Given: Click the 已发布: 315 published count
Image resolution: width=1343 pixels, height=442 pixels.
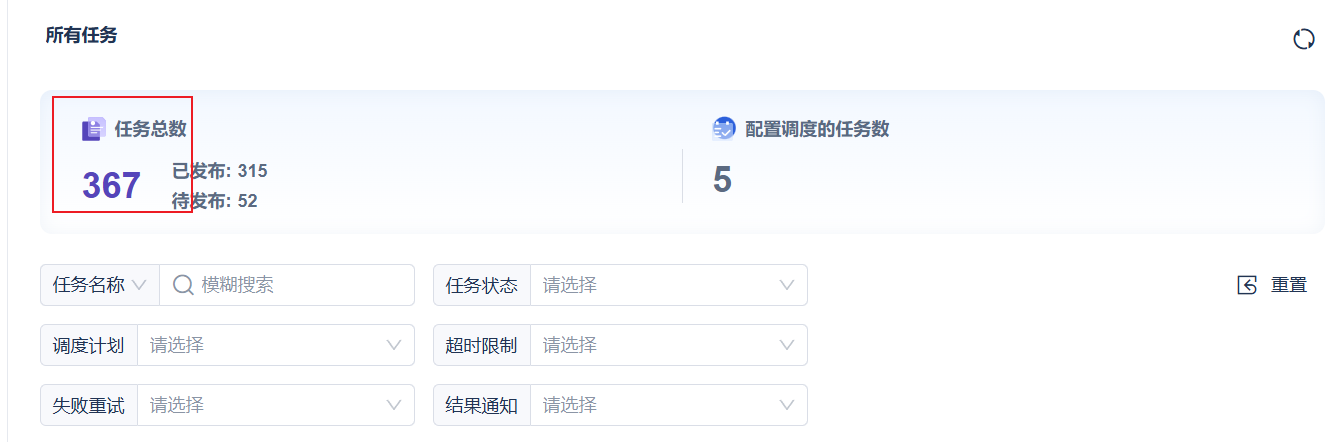Looking at the screenshot, I should (x=220, y=171).
